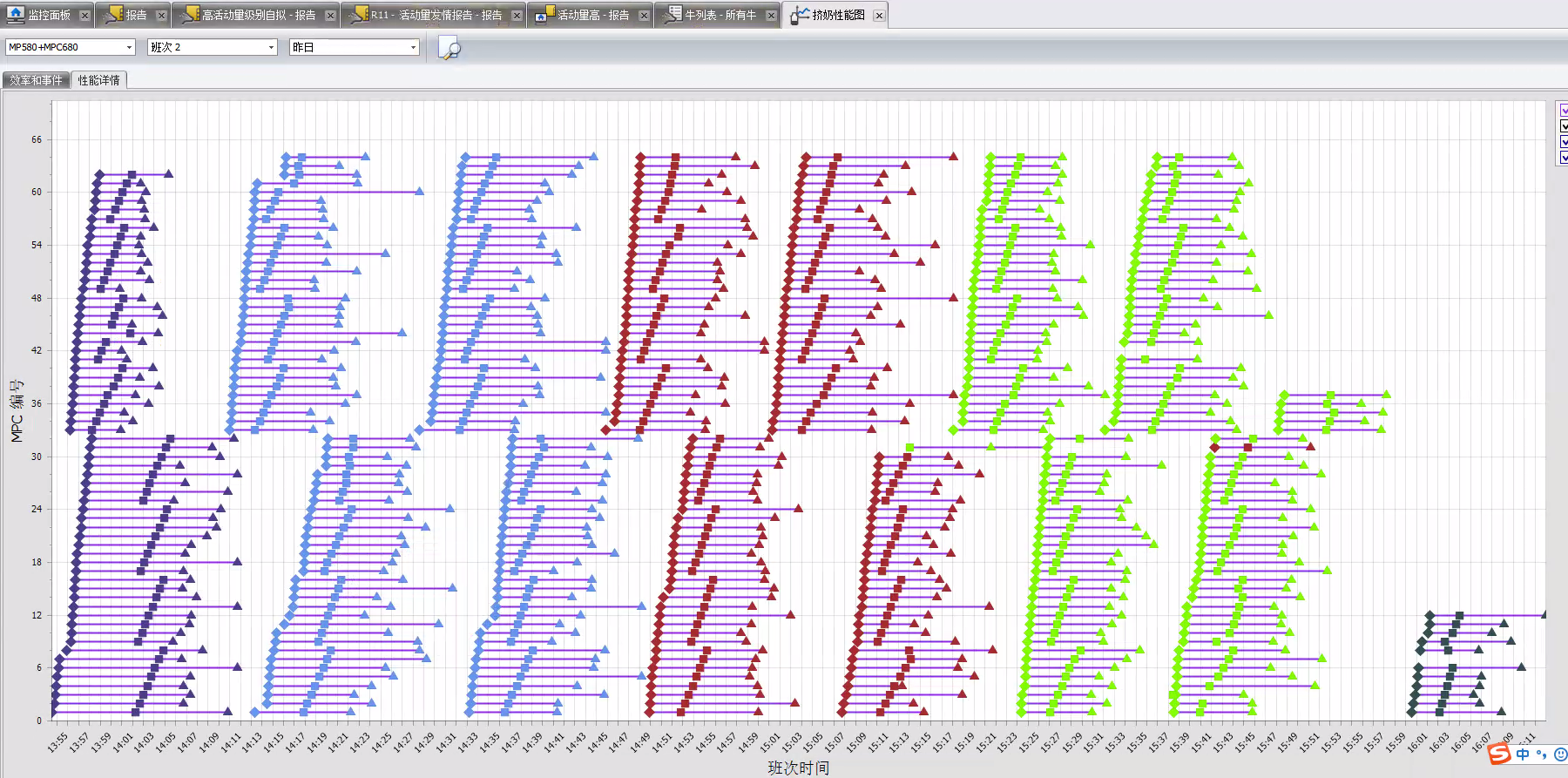The image size is (1568, 778).
Task: Switch to the 监控面板 tab
Action: tap(49, 15)
